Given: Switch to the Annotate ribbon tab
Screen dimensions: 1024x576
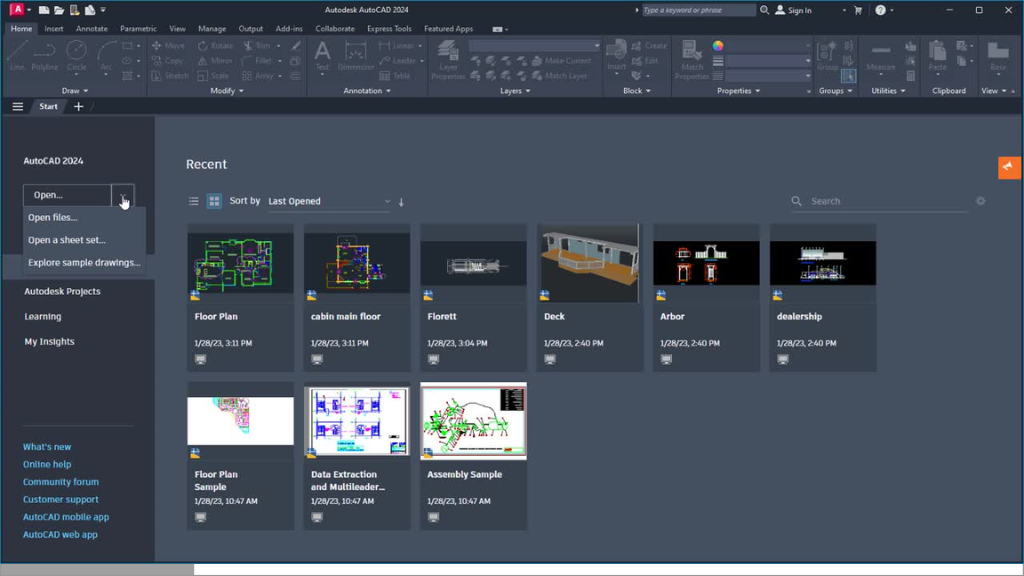Looking at the screenshot, I should pos(91,29).
